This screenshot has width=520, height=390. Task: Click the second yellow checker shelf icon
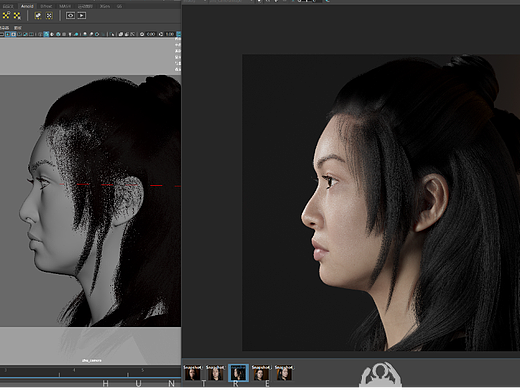17,15
